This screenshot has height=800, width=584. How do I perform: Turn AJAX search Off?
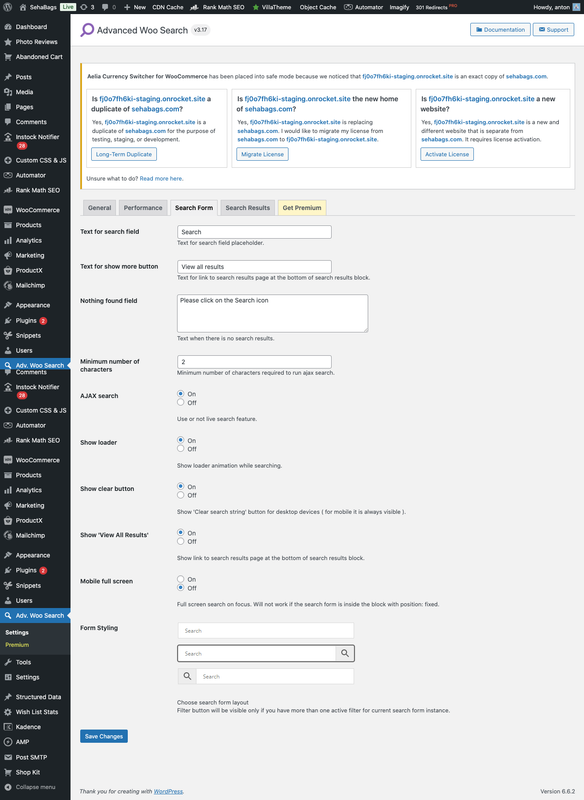point(181,403)
